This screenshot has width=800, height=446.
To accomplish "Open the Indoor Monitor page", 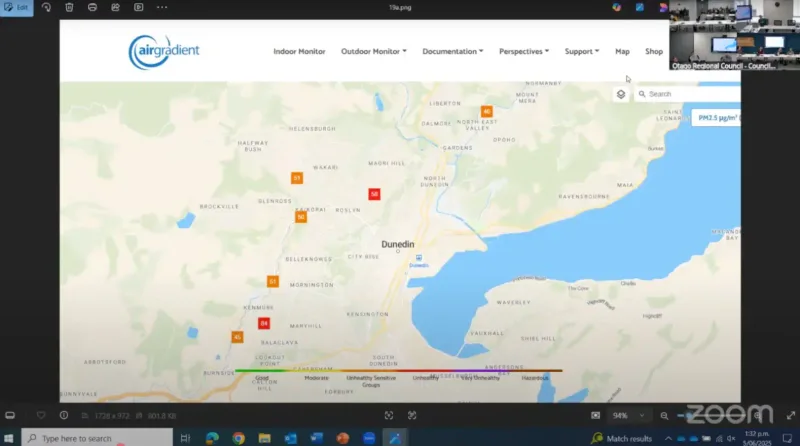I will point(299,51).
